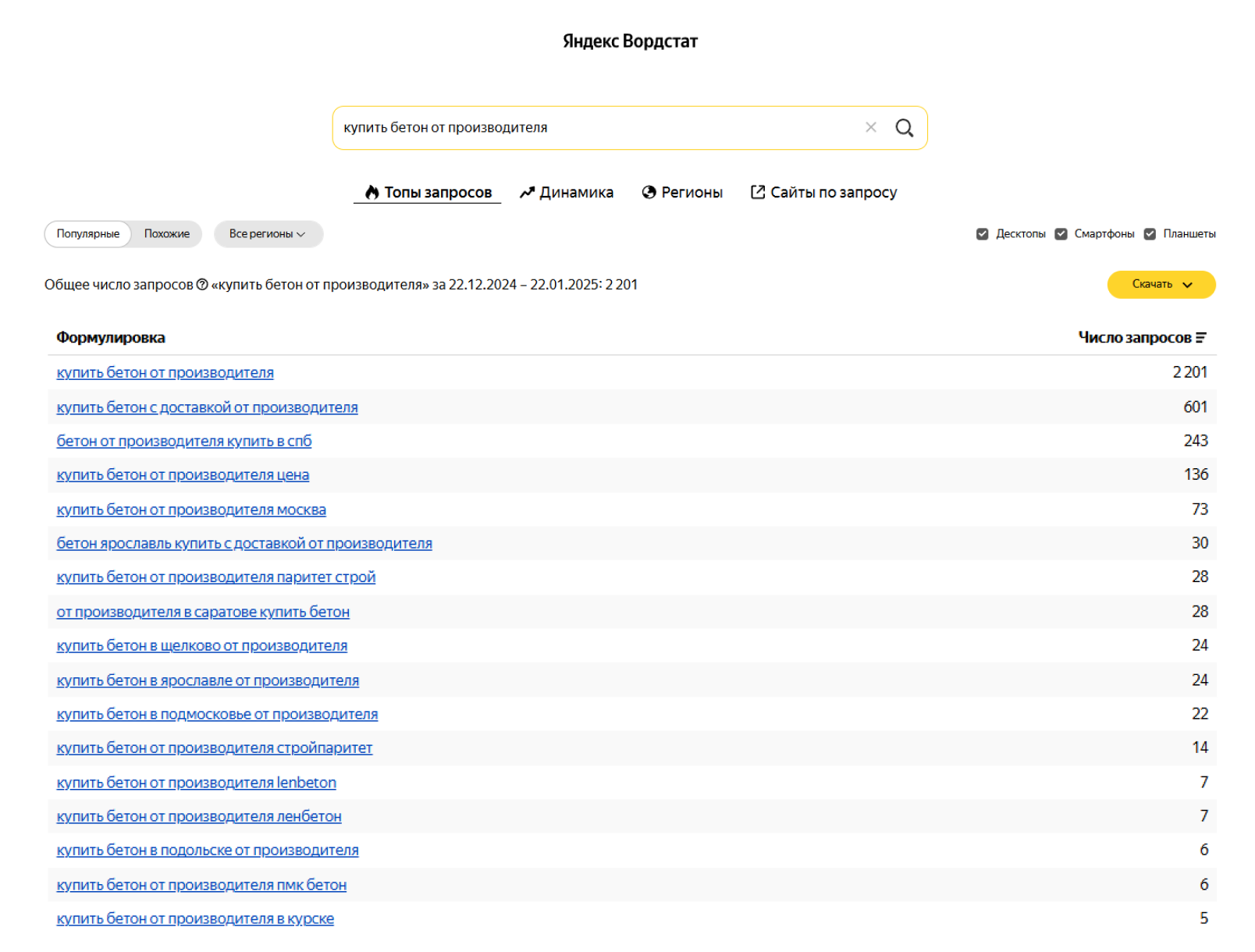
Task: Follow the link бетон от производителя купить в спб
Action: point(184,441)
